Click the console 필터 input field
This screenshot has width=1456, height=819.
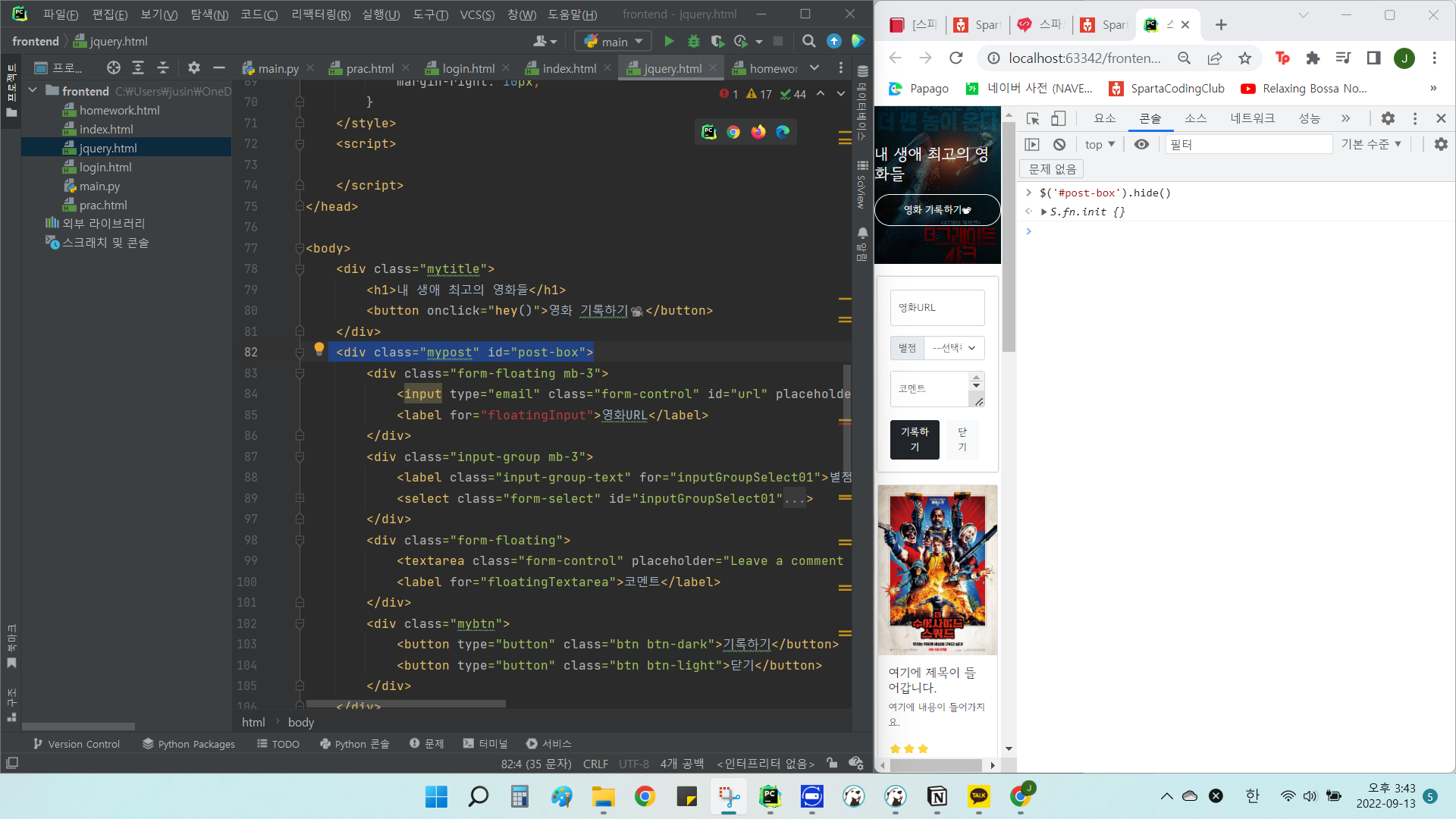click(1249, 144)
